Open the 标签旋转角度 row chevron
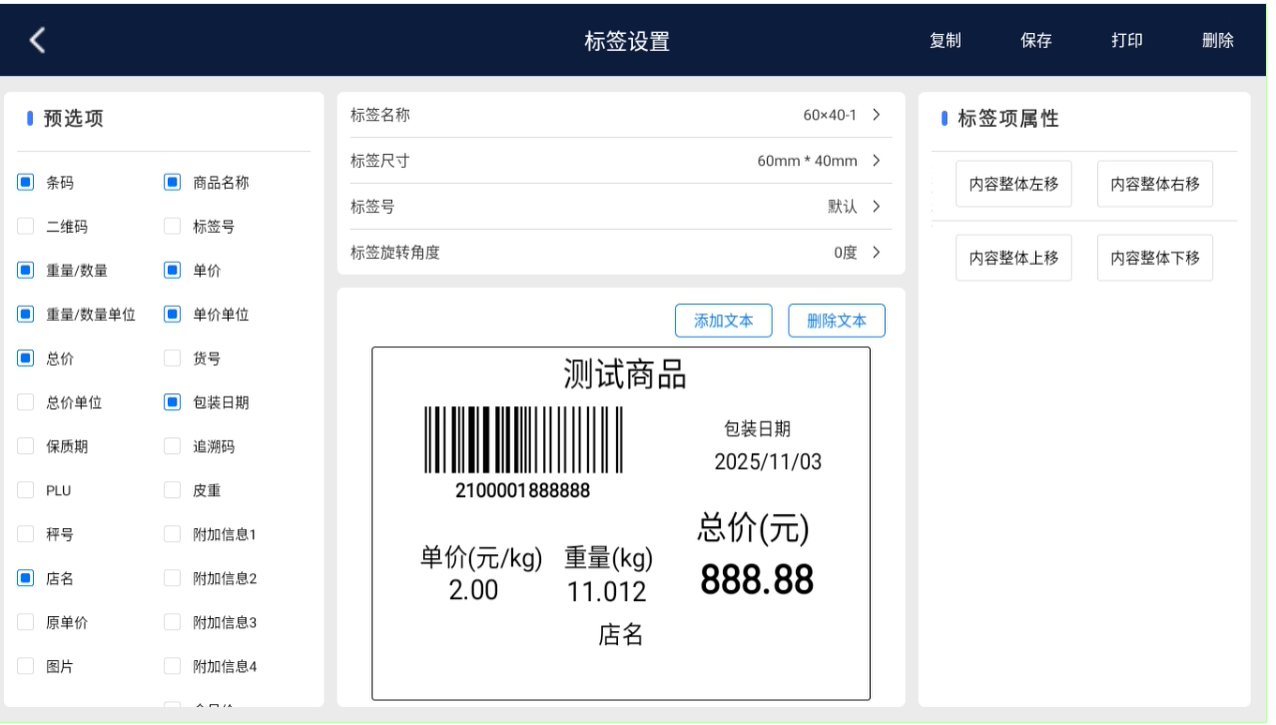1276x725 pixels. (x=876, y=253)
